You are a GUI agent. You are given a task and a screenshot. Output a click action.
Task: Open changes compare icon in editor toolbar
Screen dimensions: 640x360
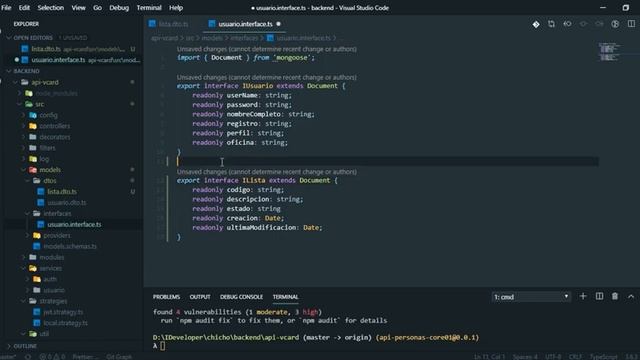point(551,24)
